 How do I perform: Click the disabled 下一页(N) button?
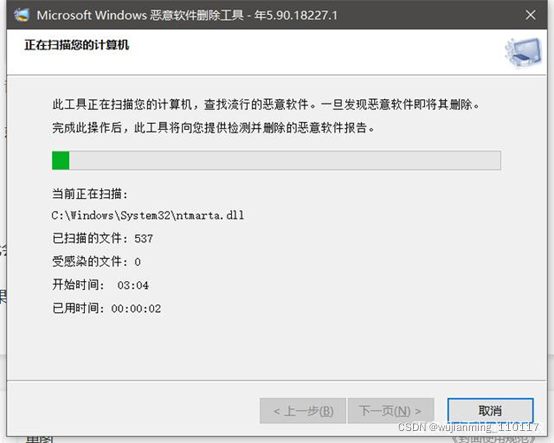[391, 411]
